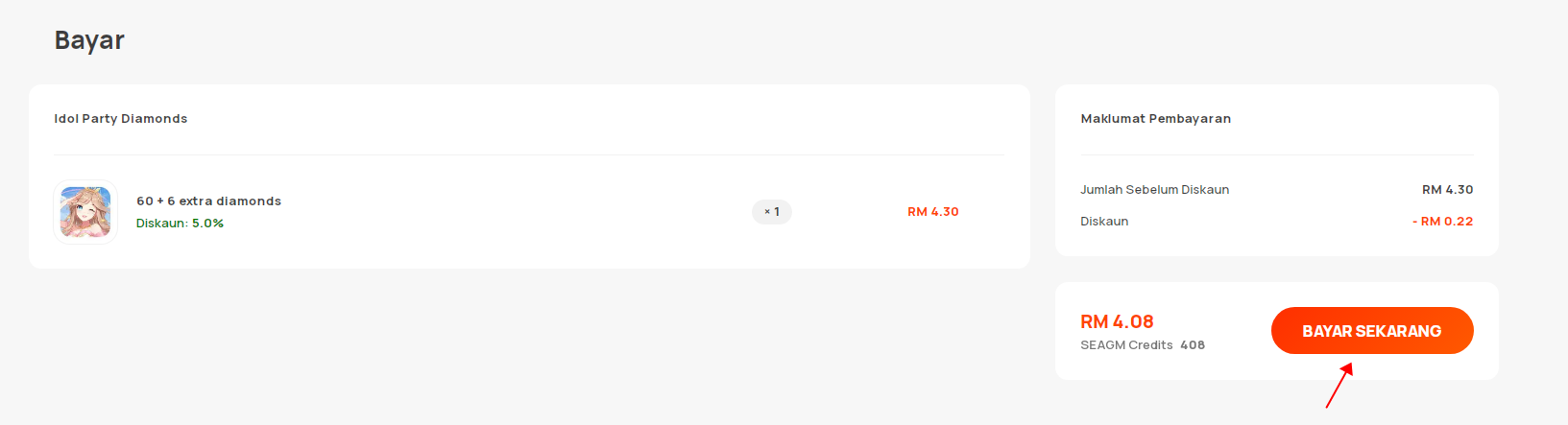Open the Idol Party game thumbnail
1568x425 pixels.
point(85,212)
